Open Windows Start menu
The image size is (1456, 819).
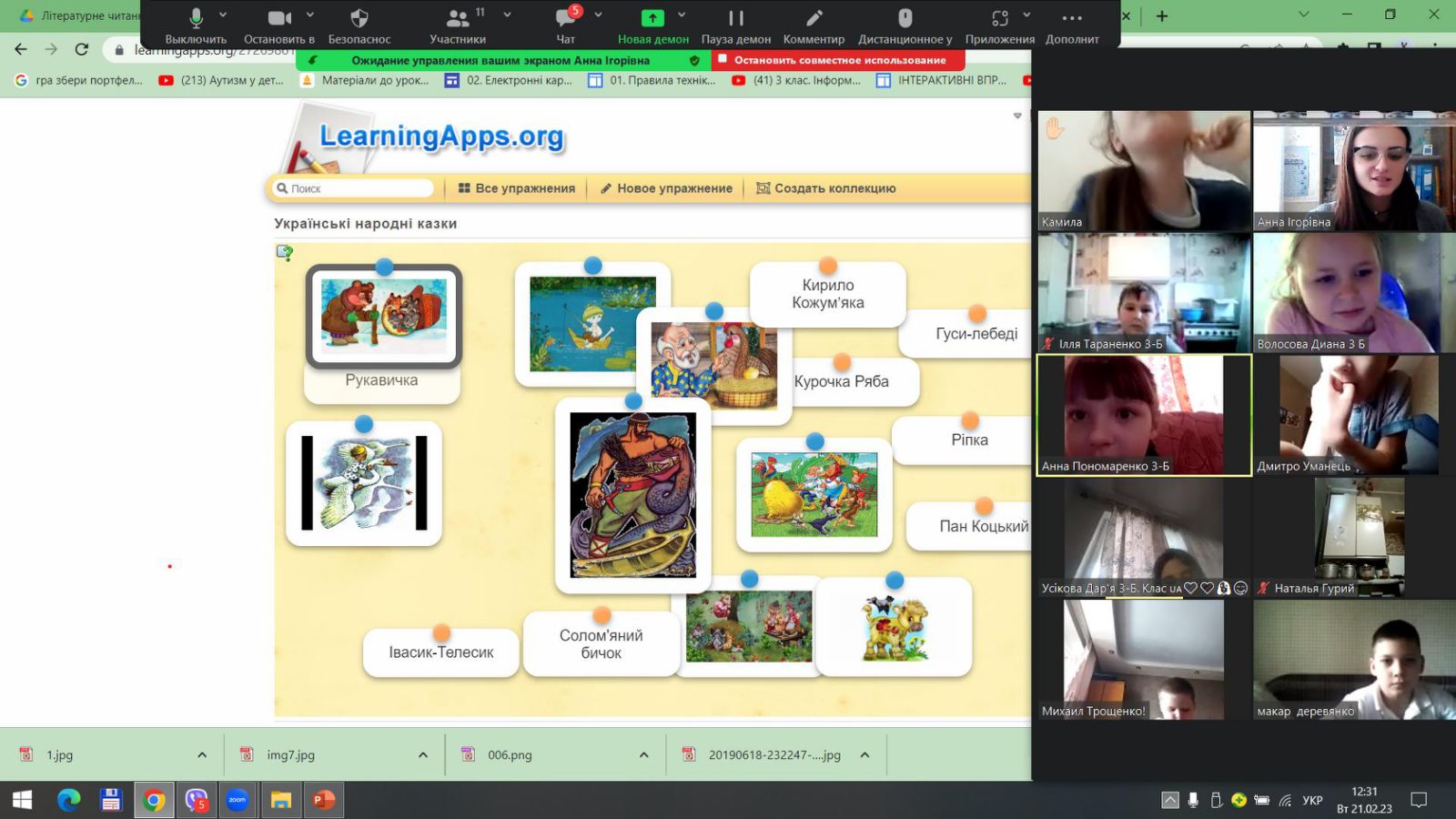tap(22, 800)
